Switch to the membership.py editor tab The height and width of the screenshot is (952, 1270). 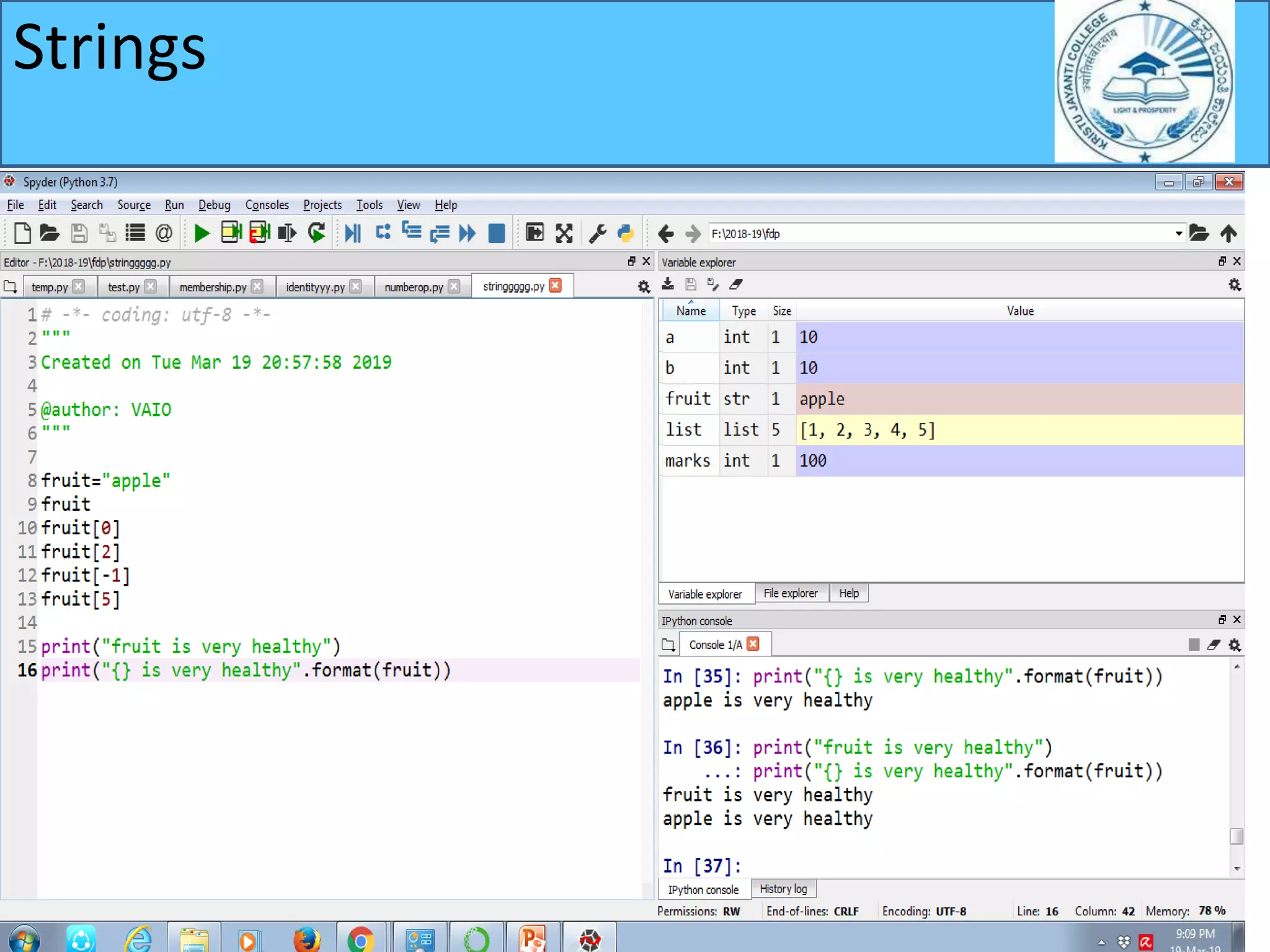213,287
